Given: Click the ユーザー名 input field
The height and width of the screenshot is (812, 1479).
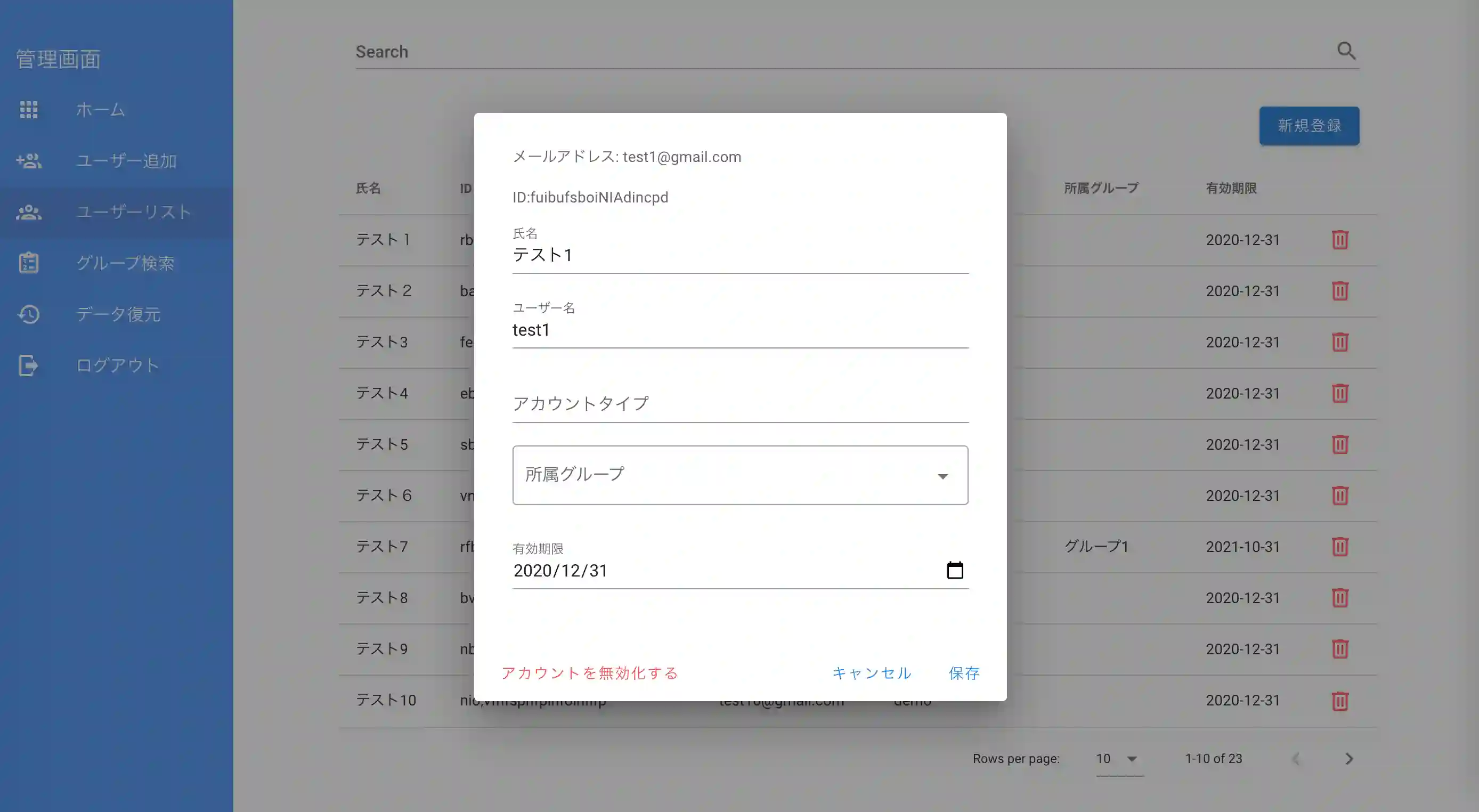Looking at the screenshot, I should pos(740,330).
